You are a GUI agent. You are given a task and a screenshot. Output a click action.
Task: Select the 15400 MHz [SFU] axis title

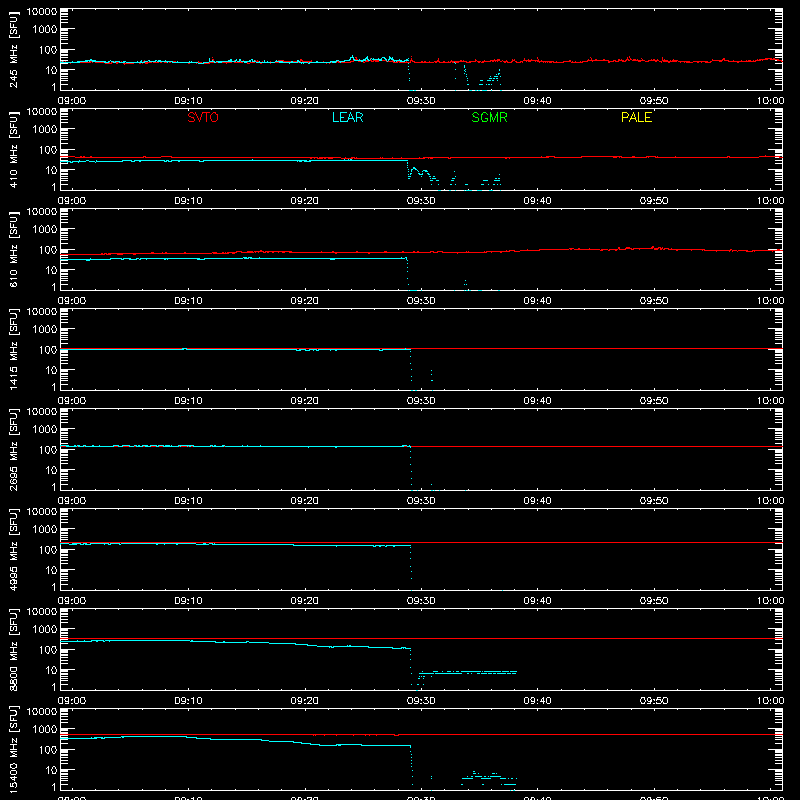click(13, 749)
